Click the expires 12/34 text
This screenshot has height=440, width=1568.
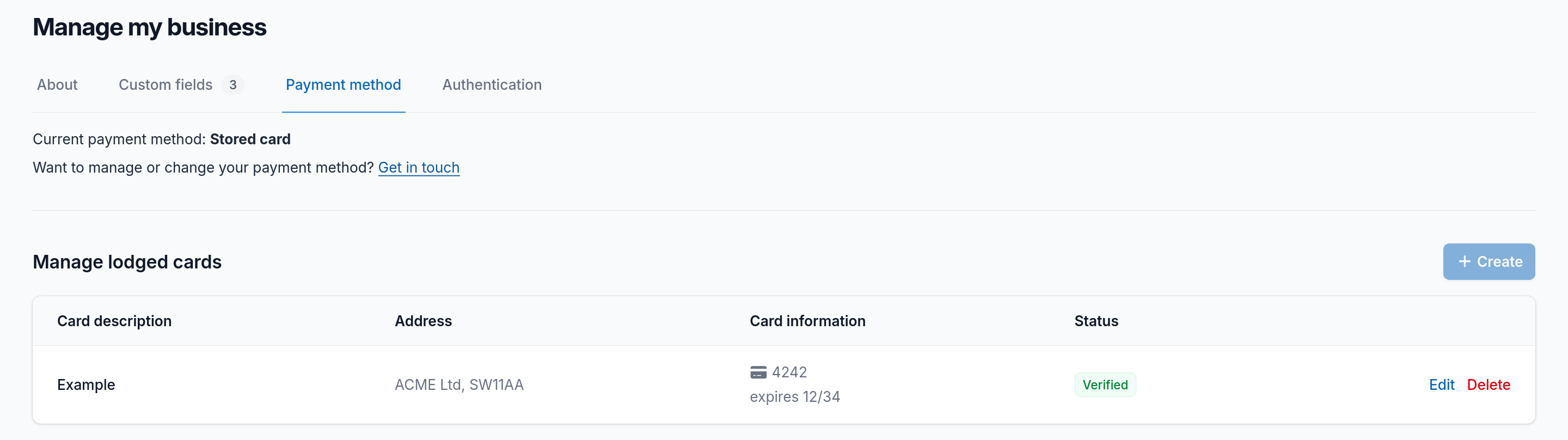point(794,397)
